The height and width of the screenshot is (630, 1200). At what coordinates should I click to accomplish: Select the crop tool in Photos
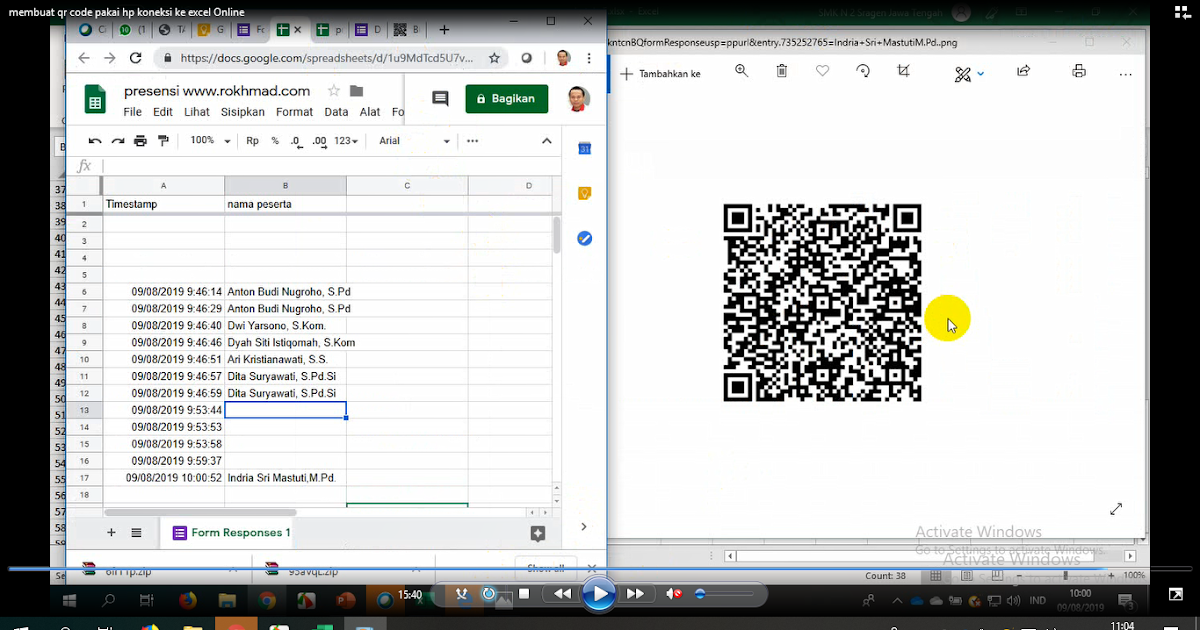click(x=904, y=71)
